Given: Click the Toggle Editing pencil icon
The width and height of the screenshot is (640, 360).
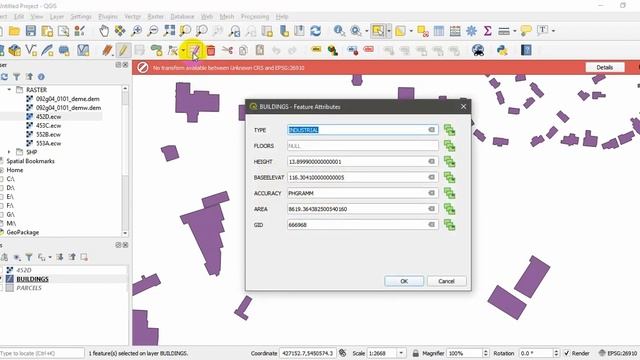Looking at the screenshot, I should tap(123, 50).
